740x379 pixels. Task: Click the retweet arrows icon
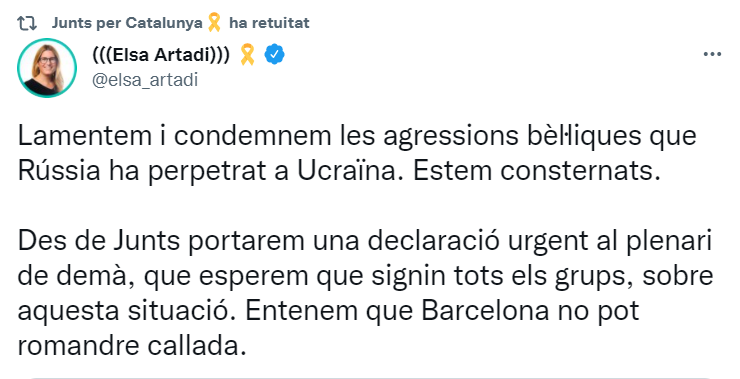tap(27, 23)
